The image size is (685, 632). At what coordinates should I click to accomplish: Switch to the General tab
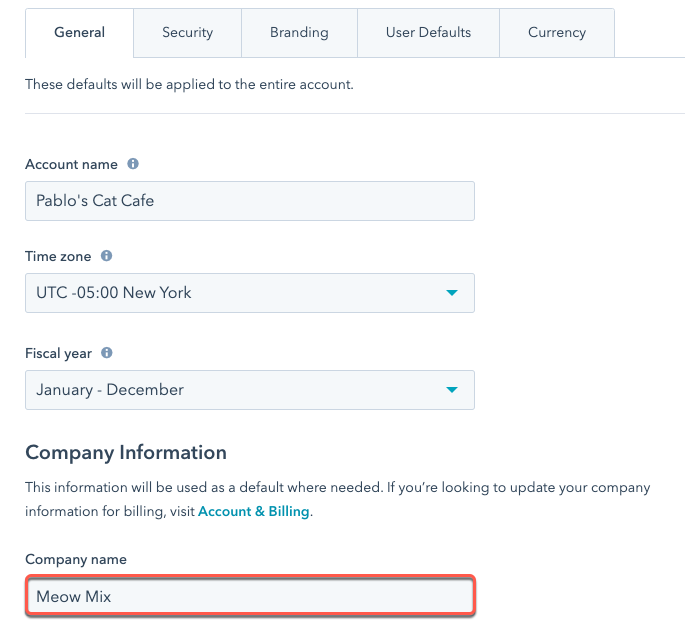80,33
